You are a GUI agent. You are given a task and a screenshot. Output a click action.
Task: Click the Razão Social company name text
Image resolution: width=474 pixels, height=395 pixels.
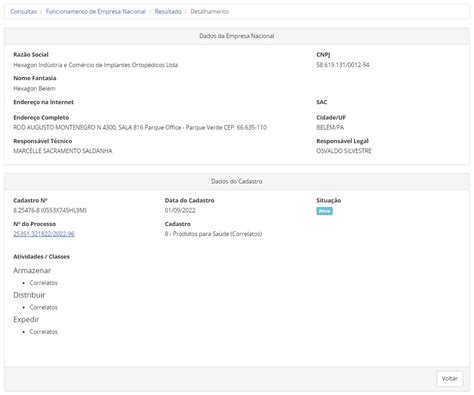95,65
